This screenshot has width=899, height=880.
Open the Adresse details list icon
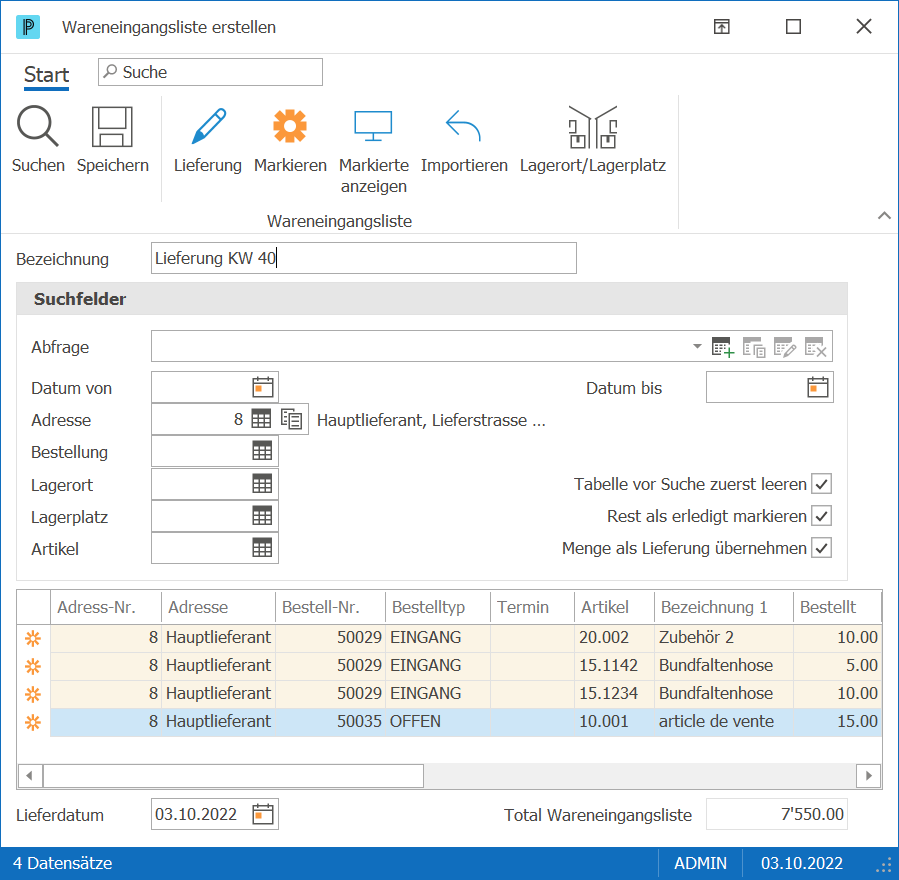(x=291, y=420)
